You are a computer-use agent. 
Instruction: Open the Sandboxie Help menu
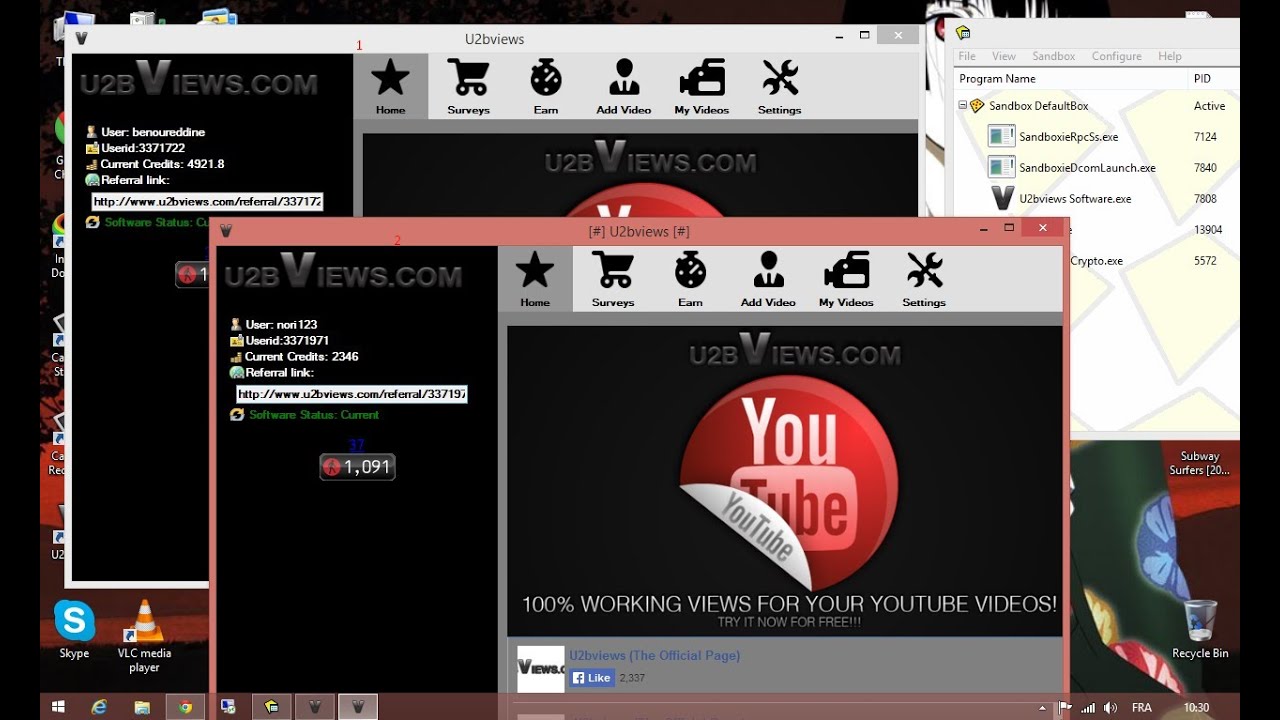(1170, 56)
